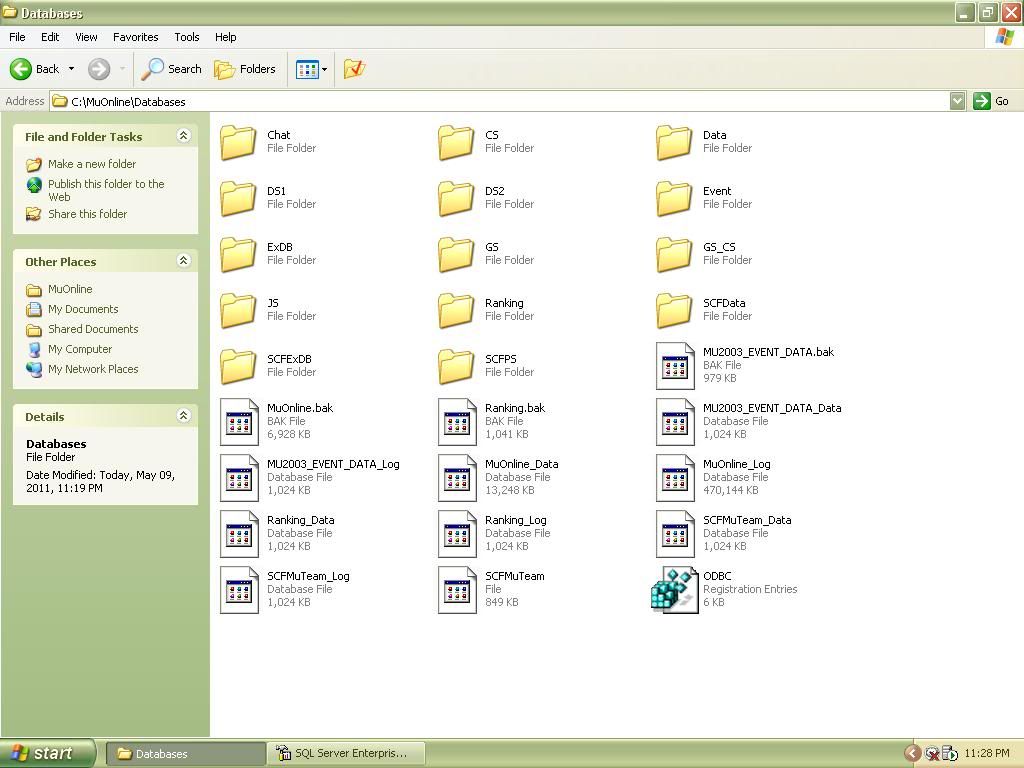Collapse the File and Folder Tasks panel
Image resolution: width=1024 pixels, height=768 pixels.
click(183, 136)
